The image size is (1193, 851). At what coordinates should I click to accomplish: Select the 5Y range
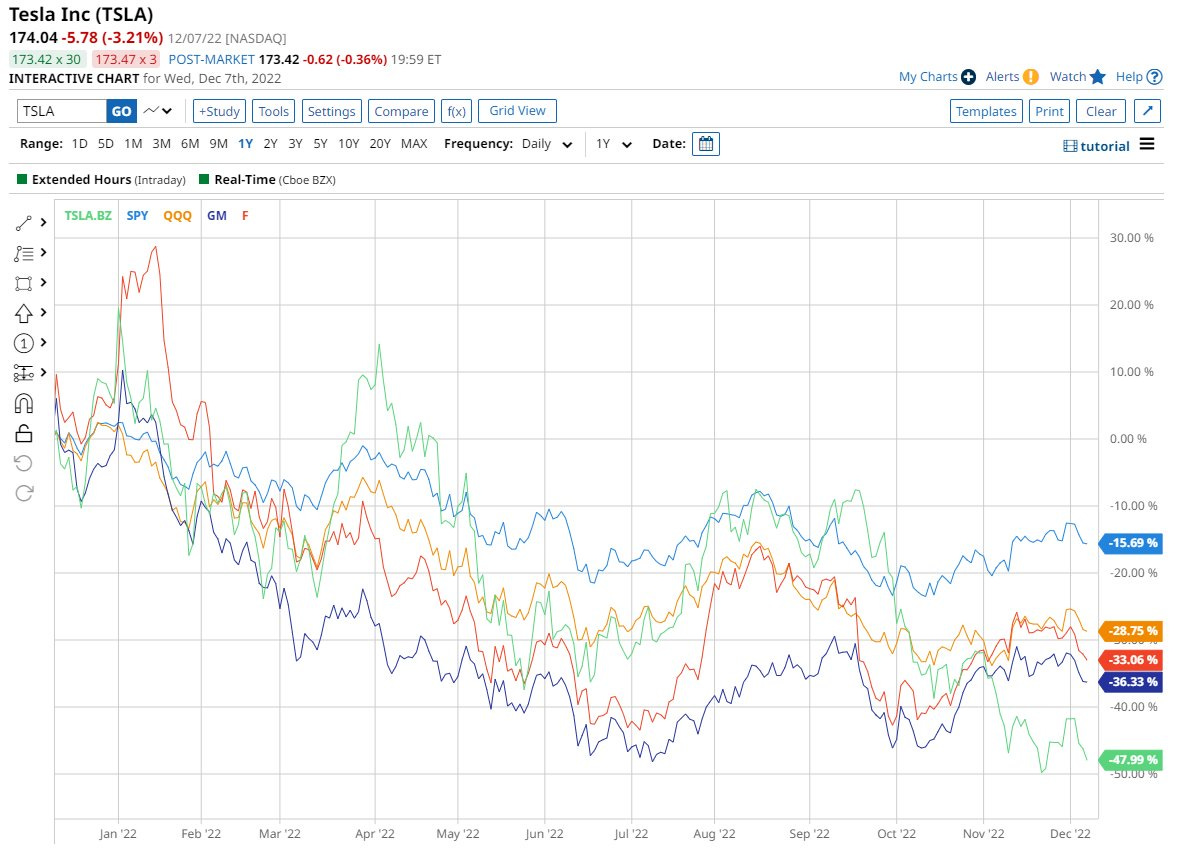tap(320, 144)
